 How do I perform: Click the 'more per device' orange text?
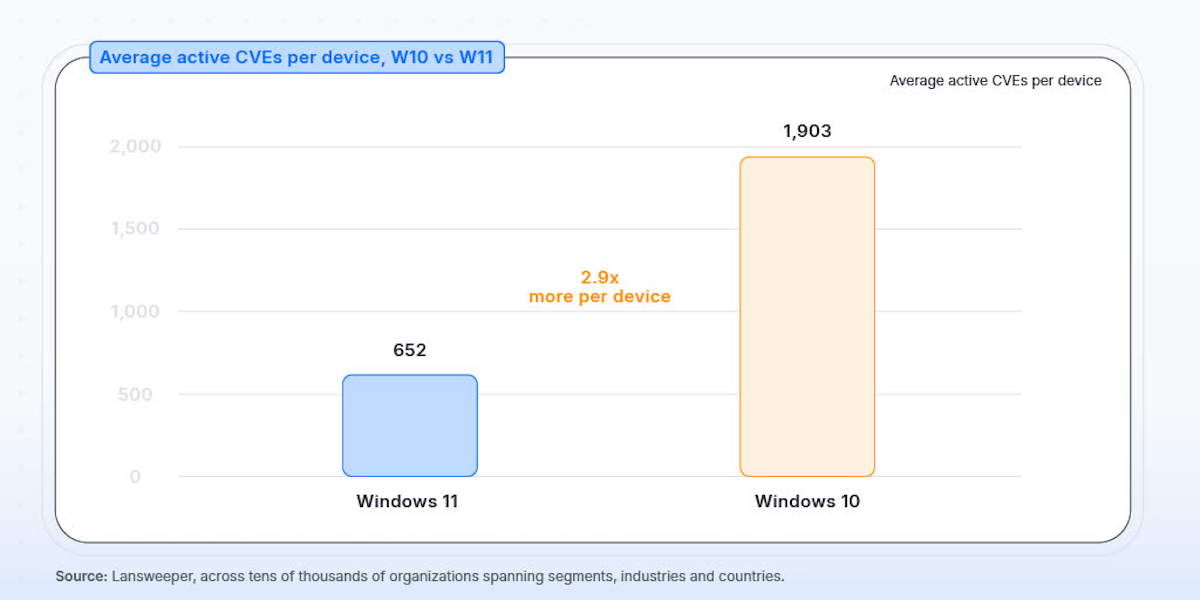pyautogui.click(x=599, y=297)
